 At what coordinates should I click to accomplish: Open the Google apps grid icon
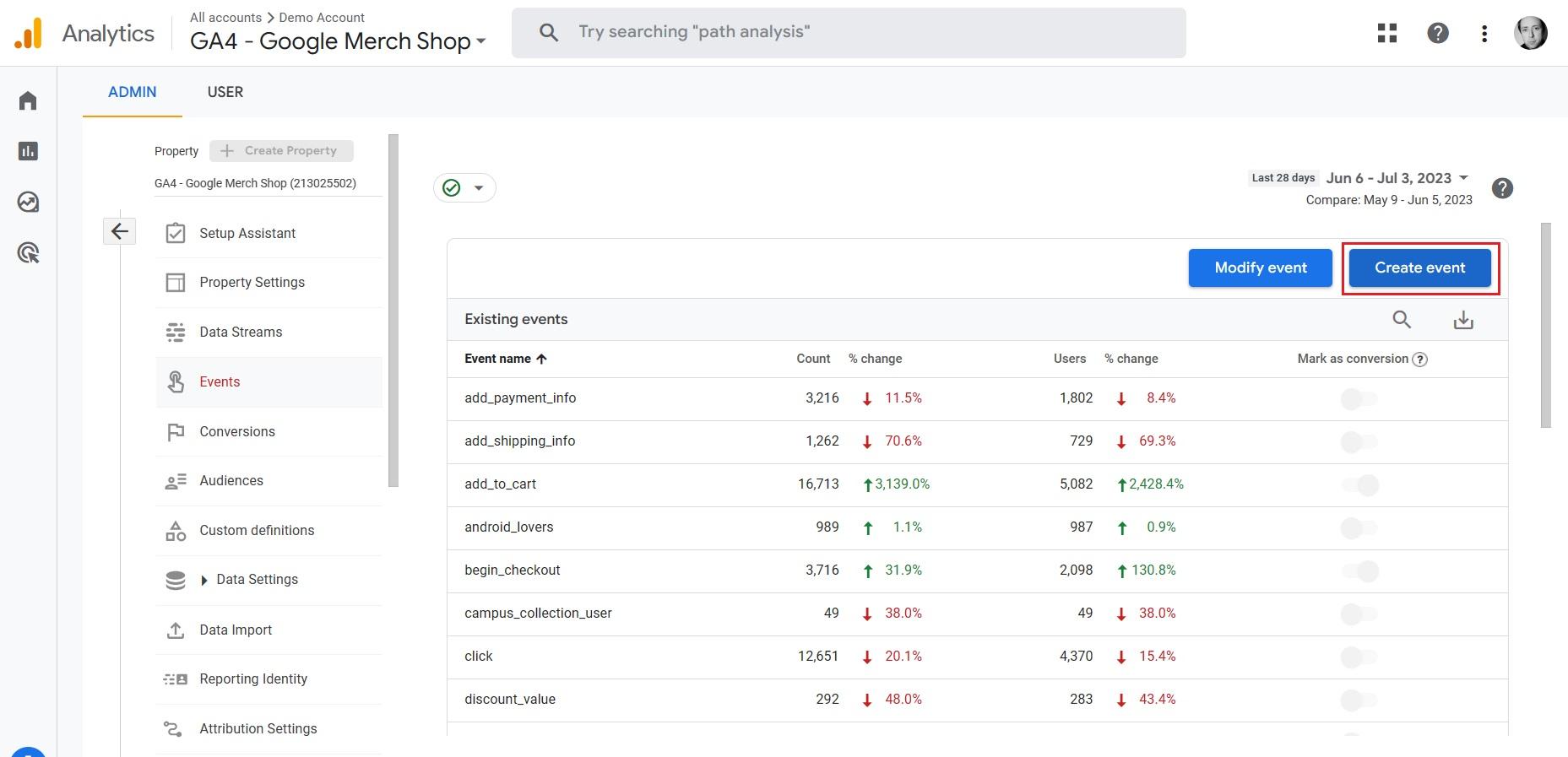point(1387,33)
